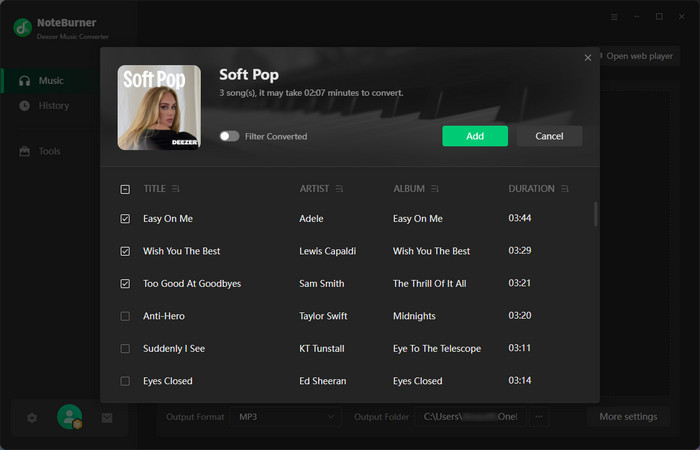
Task: Switch to the Tools sidebar tab
Action: (x=50, y=151)
